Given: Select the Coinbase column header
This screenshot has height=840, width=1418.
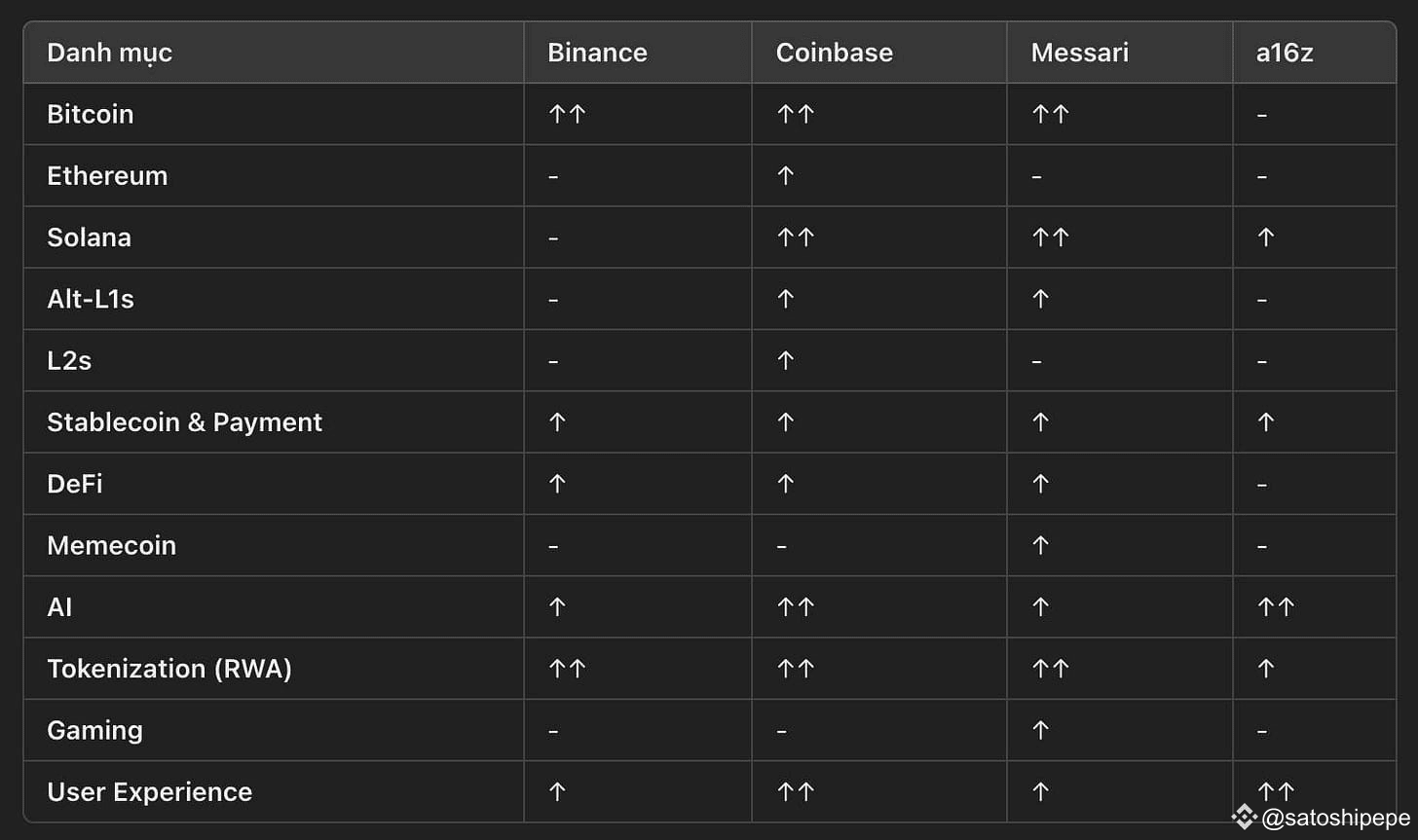Looking at the screenshot, I should 834,53.
